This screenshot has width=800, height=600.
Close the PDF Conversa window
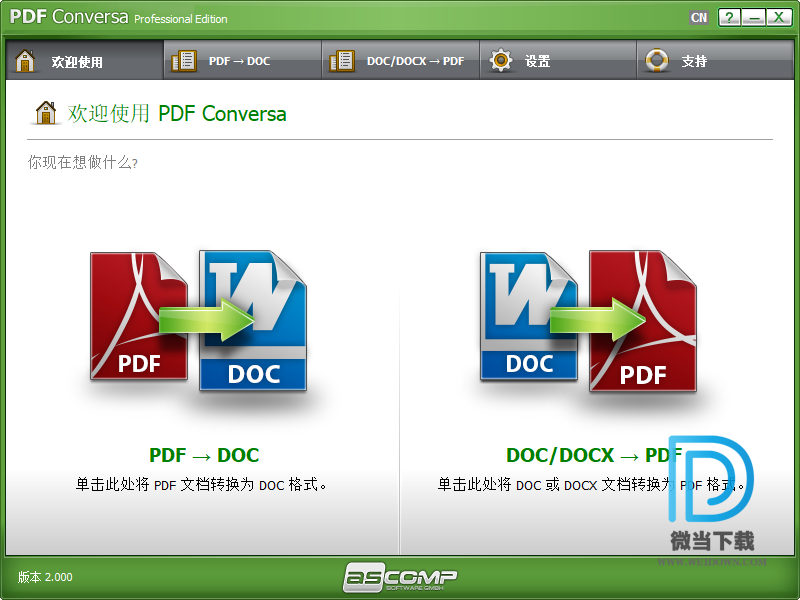tap(779, 18)
